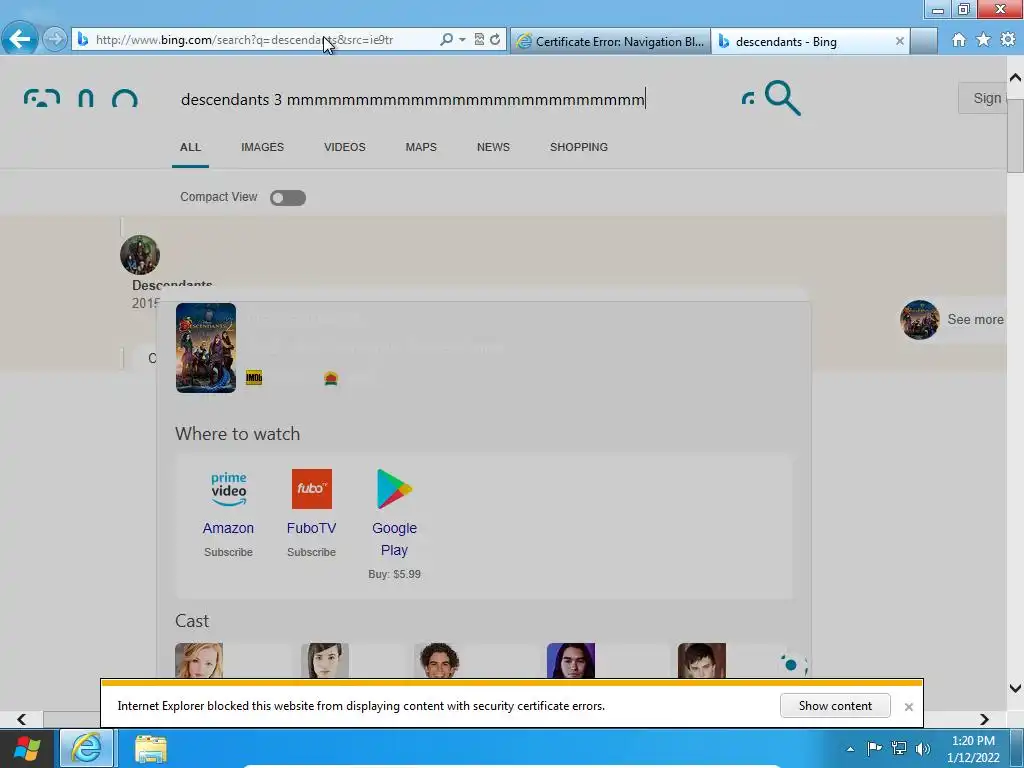Click the browser Forward arrow button
Screen dimensions: 1024x768
click(x=55, y=39)
